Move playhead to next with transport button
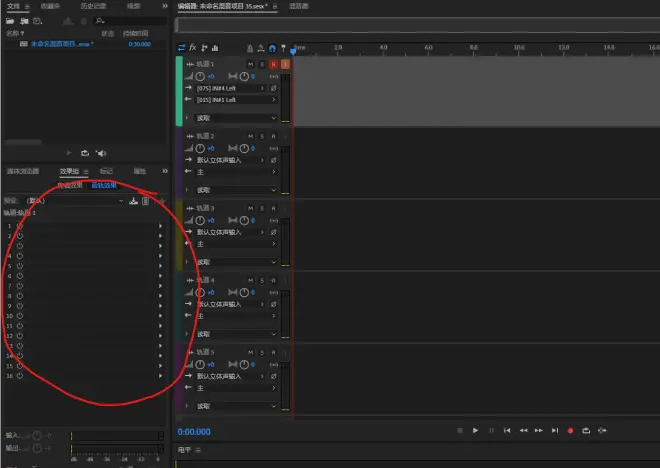The width and height of the screenshot is (660, 468). [x=555, y=431]
